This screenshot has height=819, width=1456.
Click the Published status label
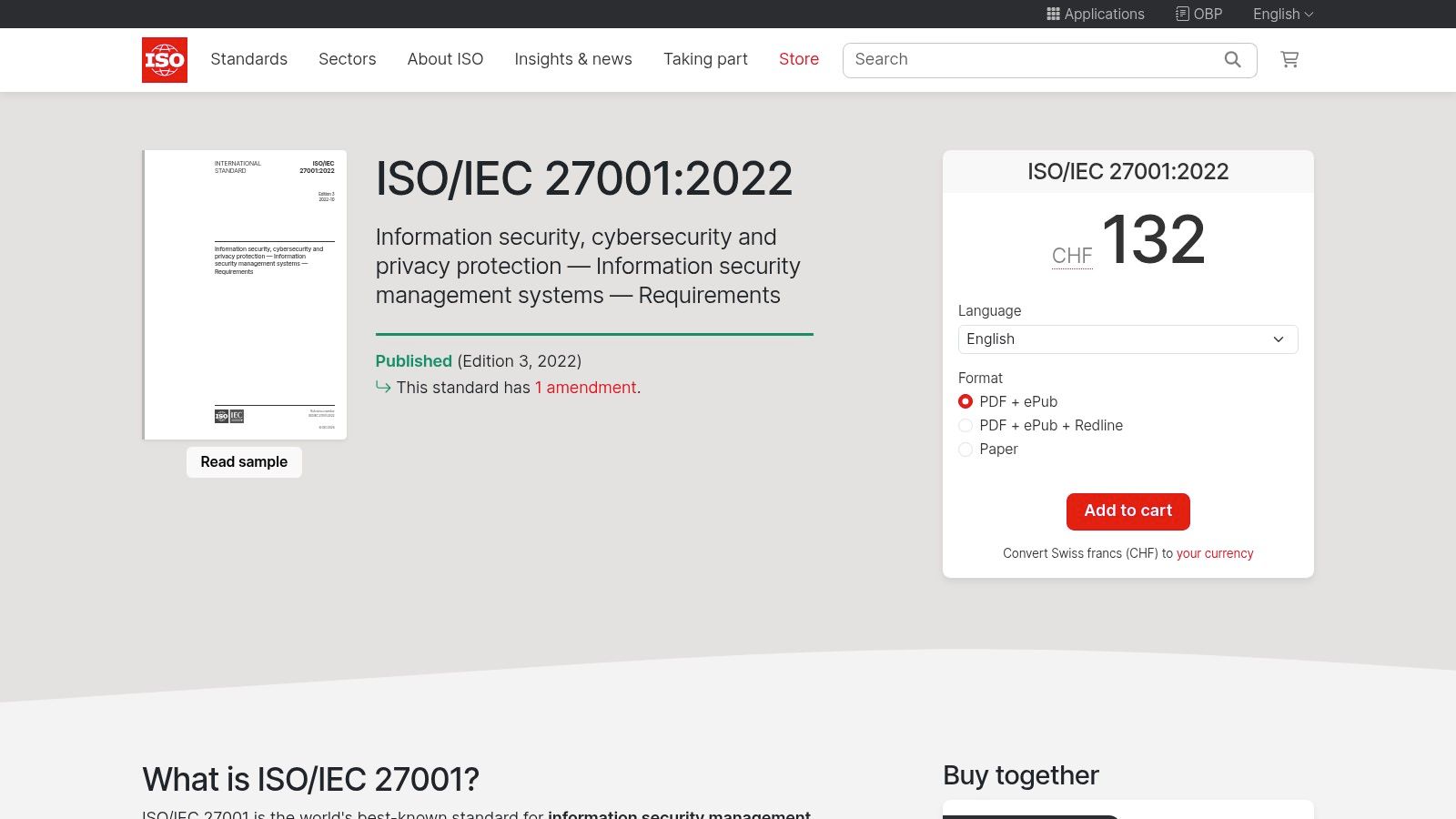414,361
